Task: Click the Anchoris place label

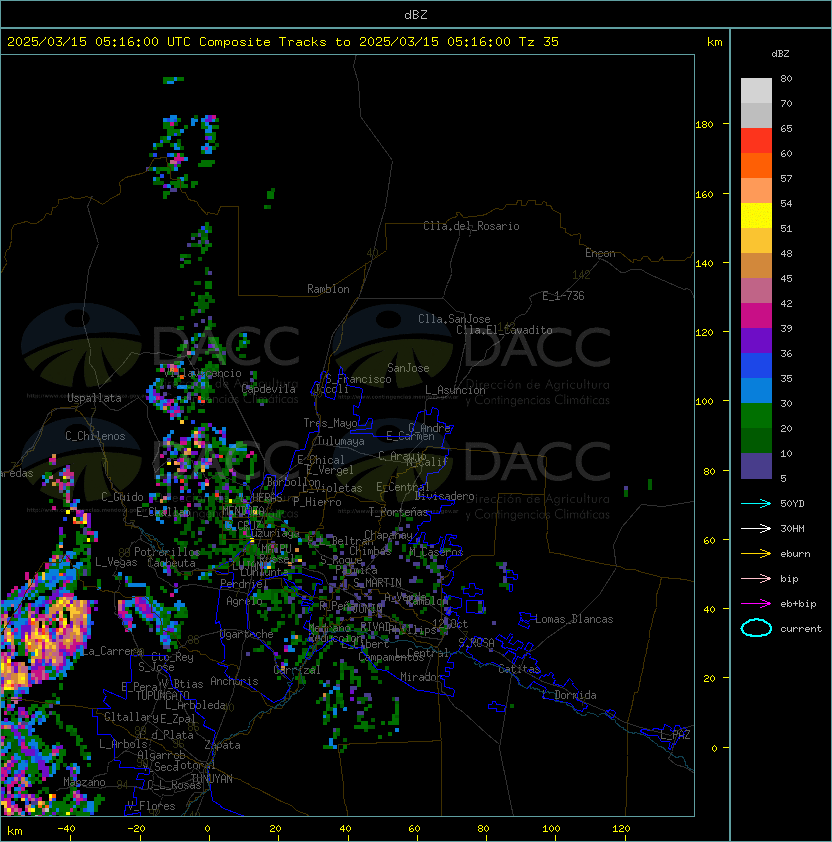Action: [x=234, y=681]
